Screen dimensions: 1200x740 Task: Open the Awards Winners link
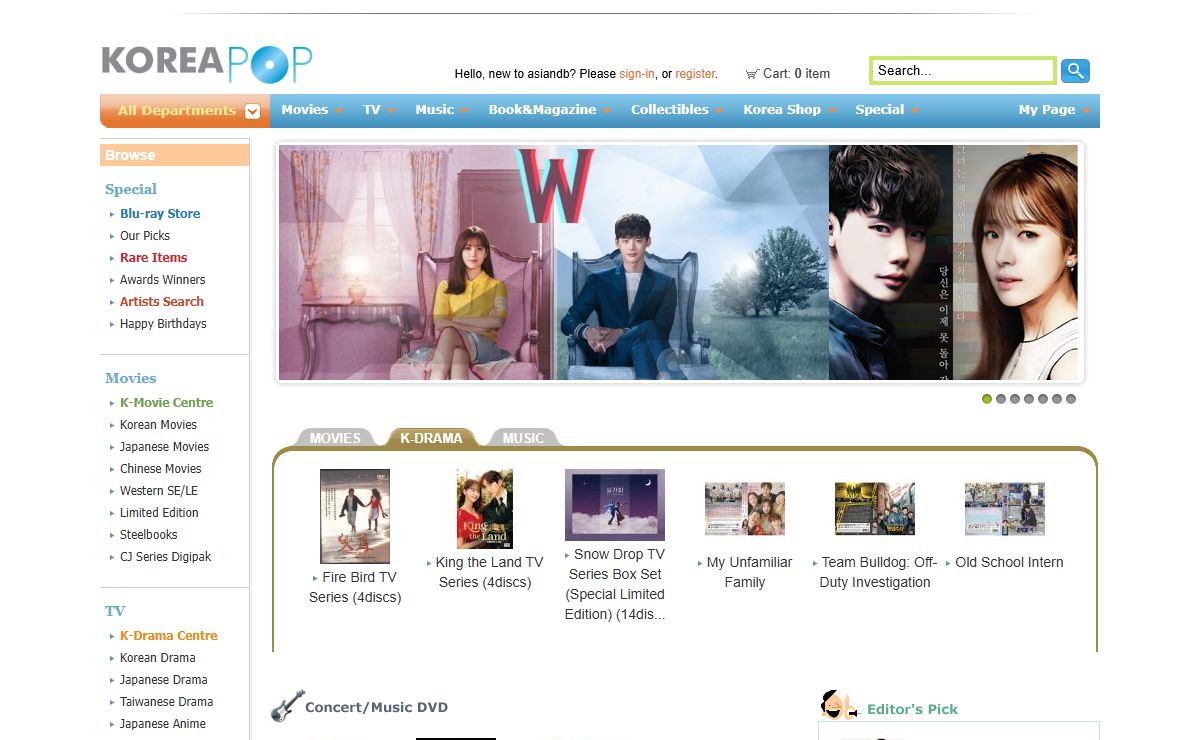163,280
